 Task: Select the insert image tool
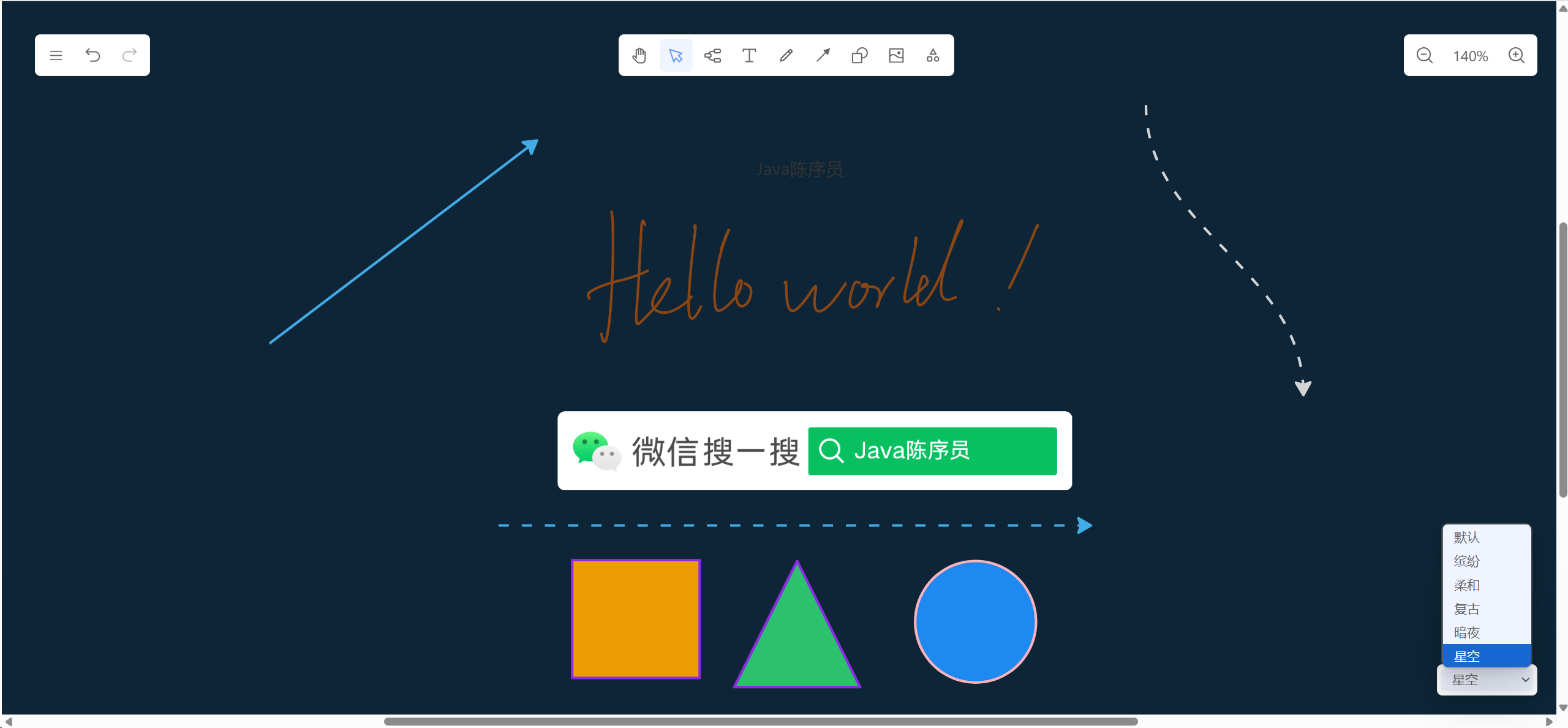click(896, 56)
